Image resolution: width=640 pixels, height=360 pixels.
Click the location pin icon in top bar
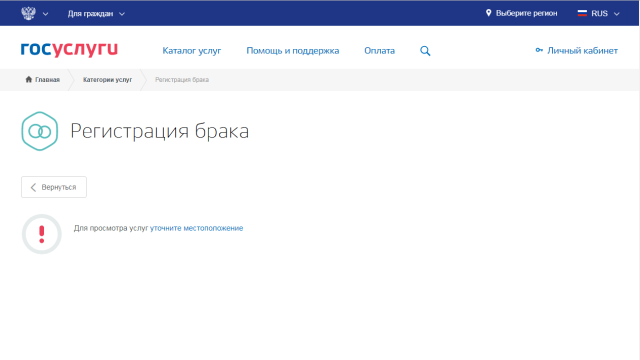(488, 13)
